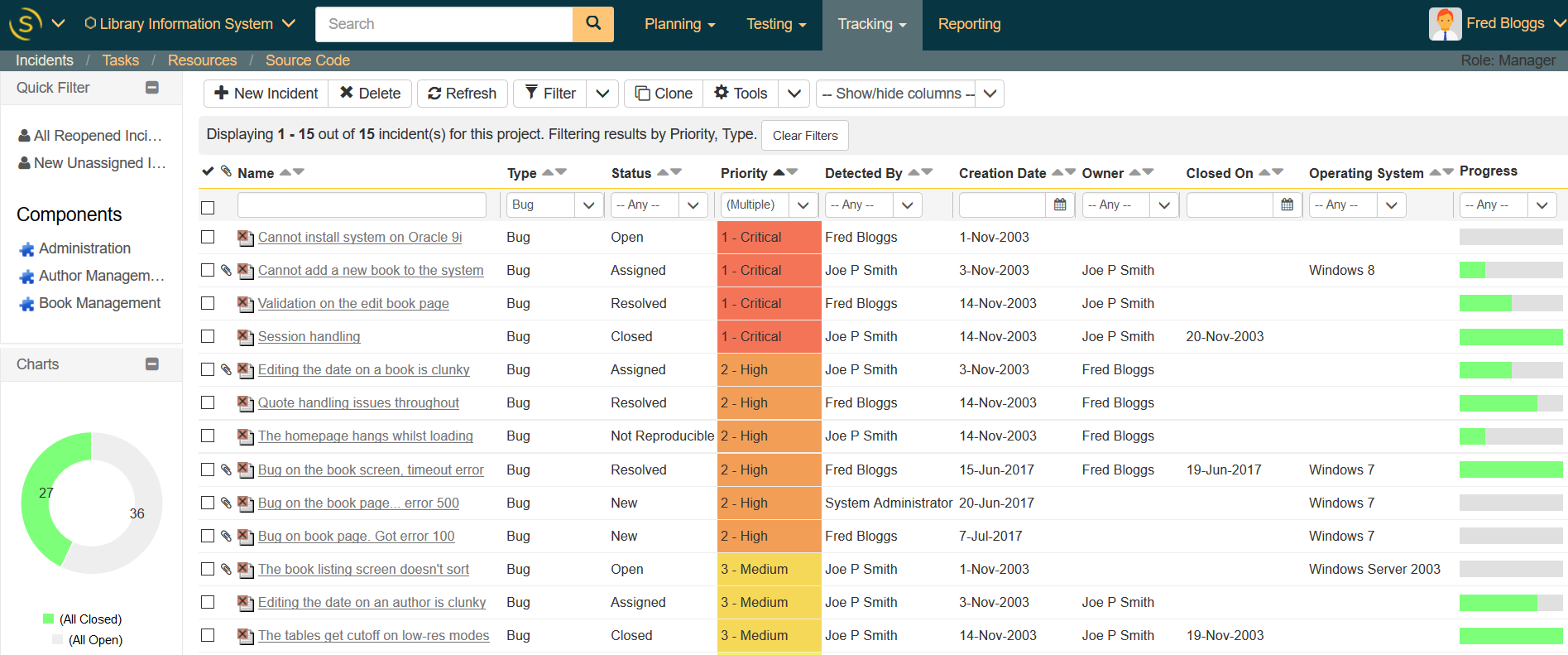Switch to the Tasks tab

pyautogui.click(x=120, y=60)
